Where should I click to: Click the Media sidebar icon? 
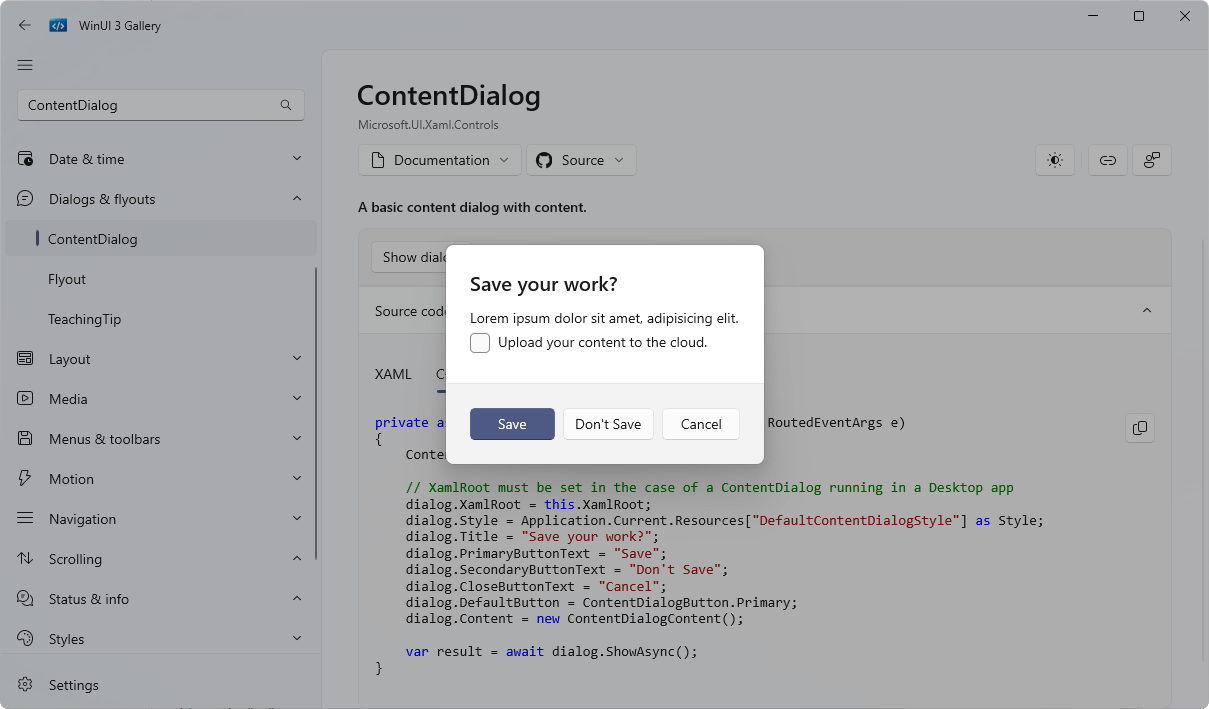click(x=25, y=398)
